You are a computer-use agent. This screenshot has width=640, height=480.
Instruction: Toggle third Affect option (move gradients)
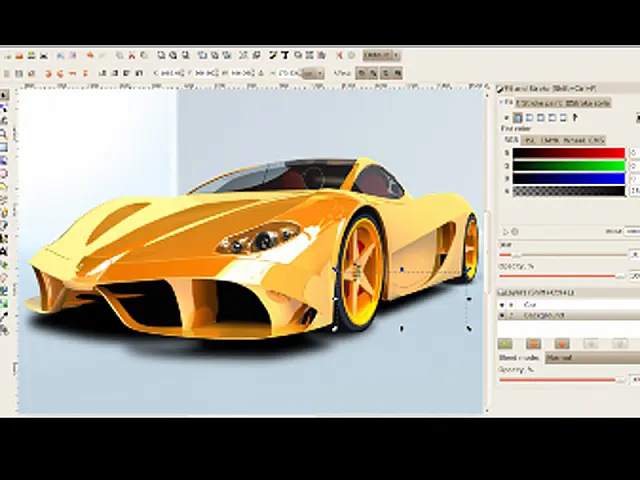click(386, 73)
